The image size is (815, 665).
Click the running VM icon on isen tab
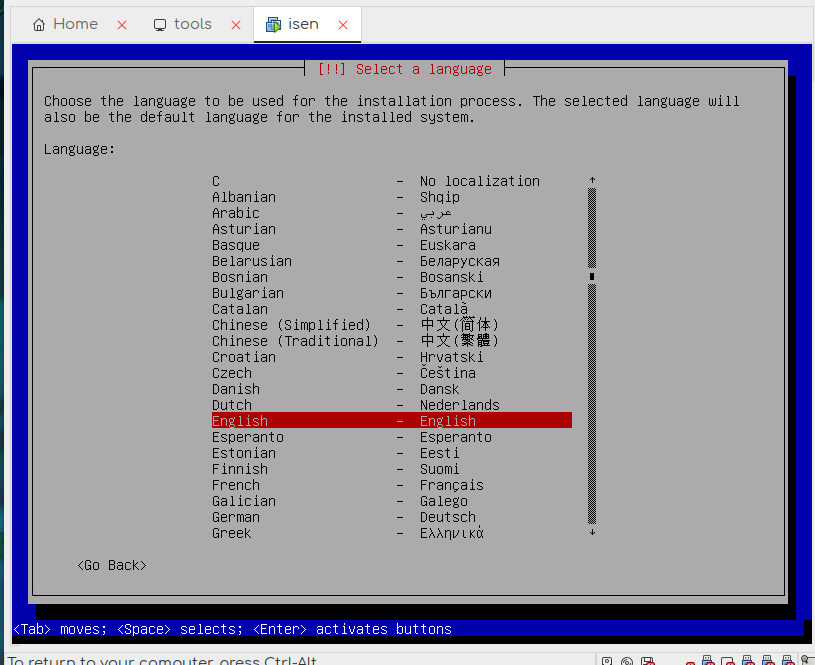tap(273, 25)
